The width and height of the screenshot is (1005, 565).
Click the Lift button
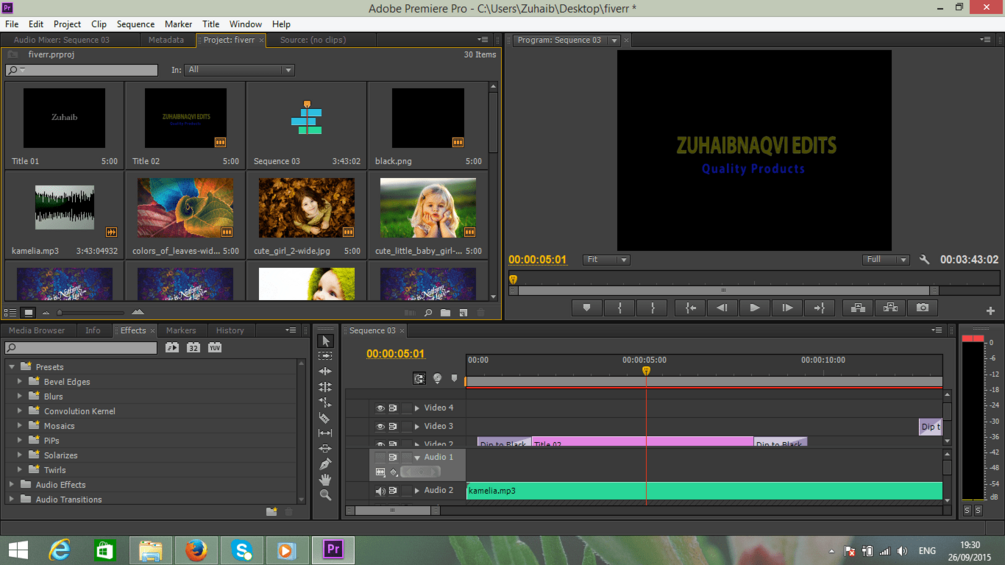pyautogui.click(x=858, y=308)
